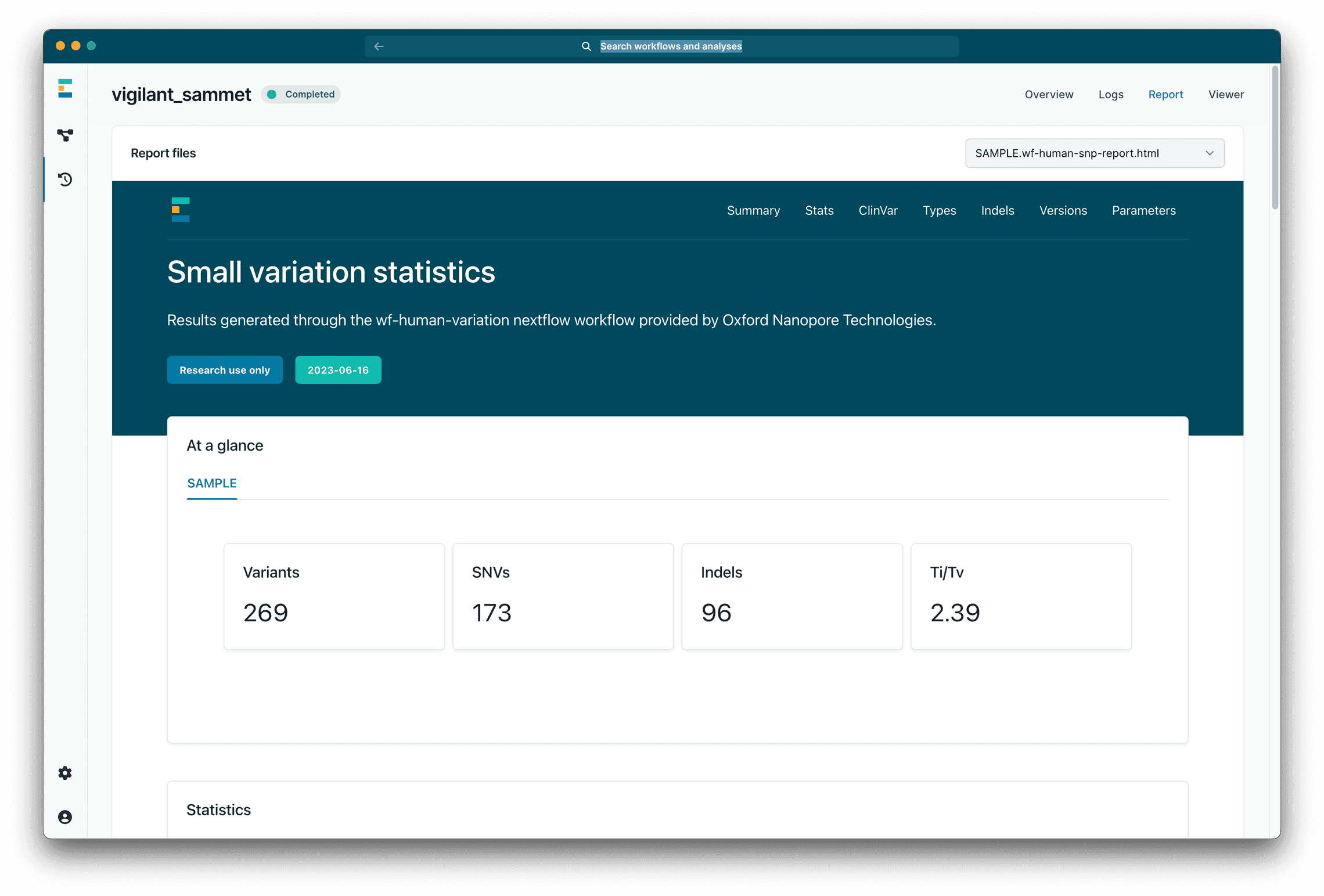Click the back arrow in the title bar
The height and width of the screenshot is (896, 1324).
coord(379,46)
